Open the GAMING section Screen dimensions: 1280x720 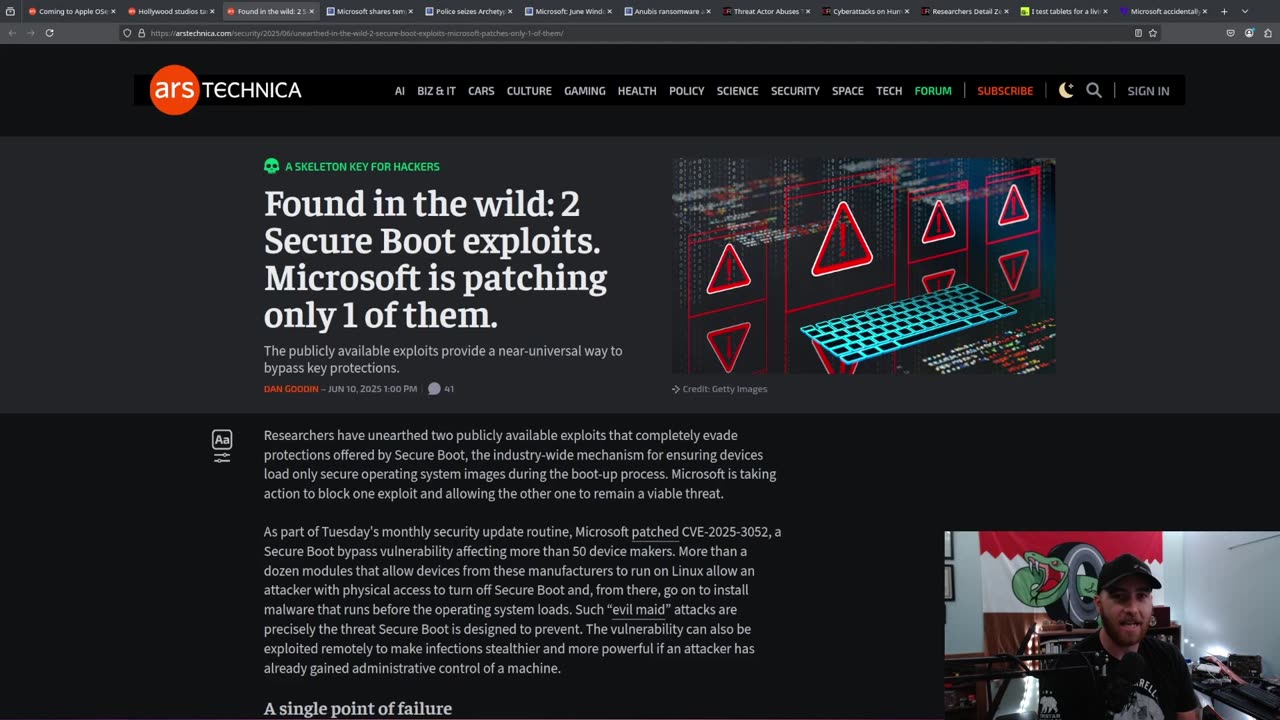click(585, 91)
